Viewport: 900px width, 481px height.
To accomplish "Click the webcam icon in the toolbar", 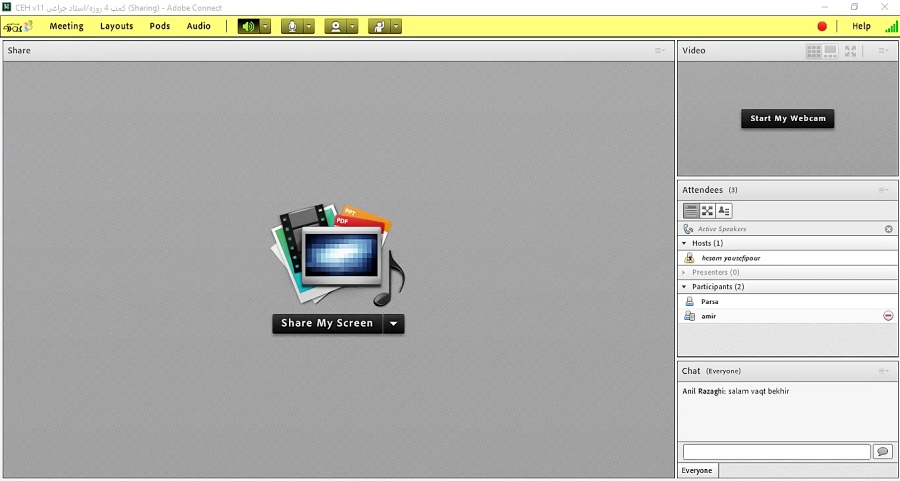I will point(336,26).
